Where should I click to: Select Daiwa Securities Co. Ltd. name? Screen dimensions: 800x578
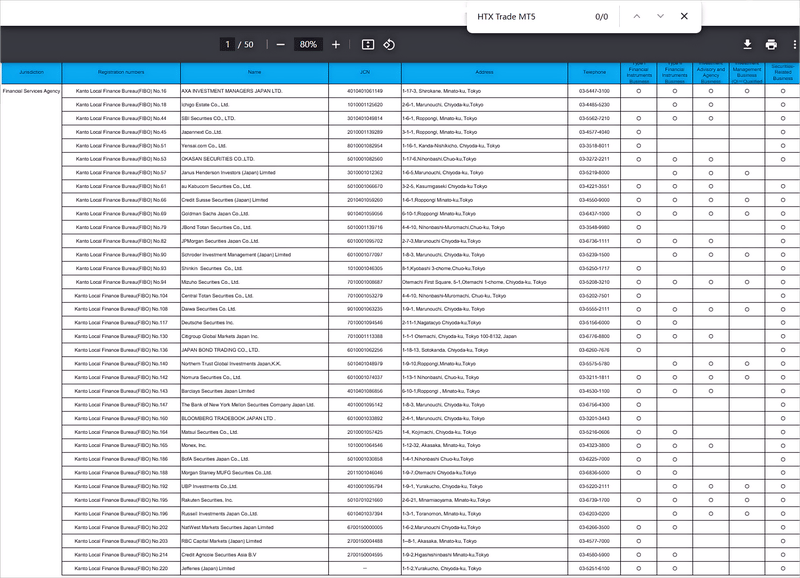point(209,309)
